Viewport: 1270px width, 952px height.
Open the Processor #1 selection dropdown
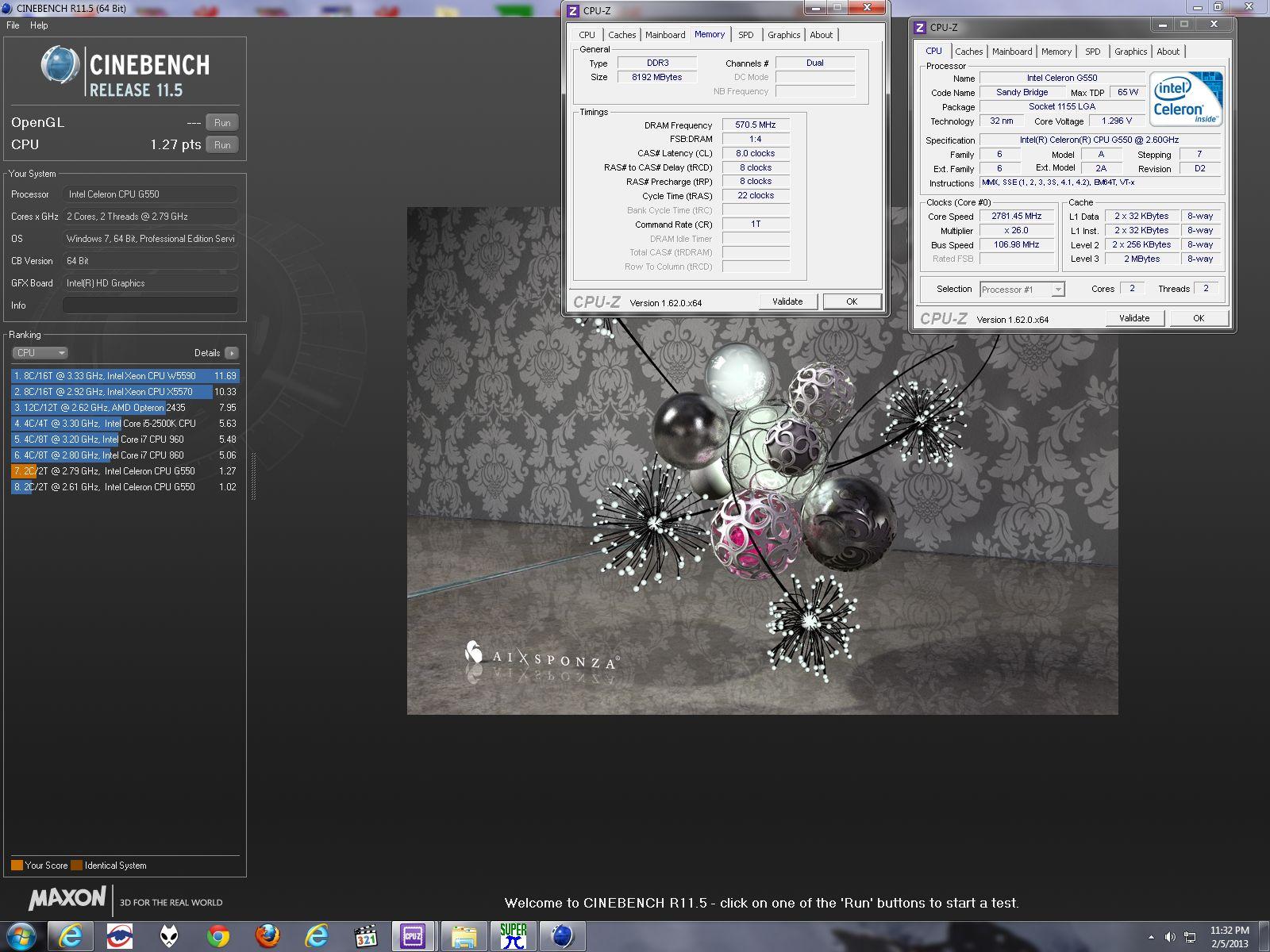click(x=1022, y=290)
